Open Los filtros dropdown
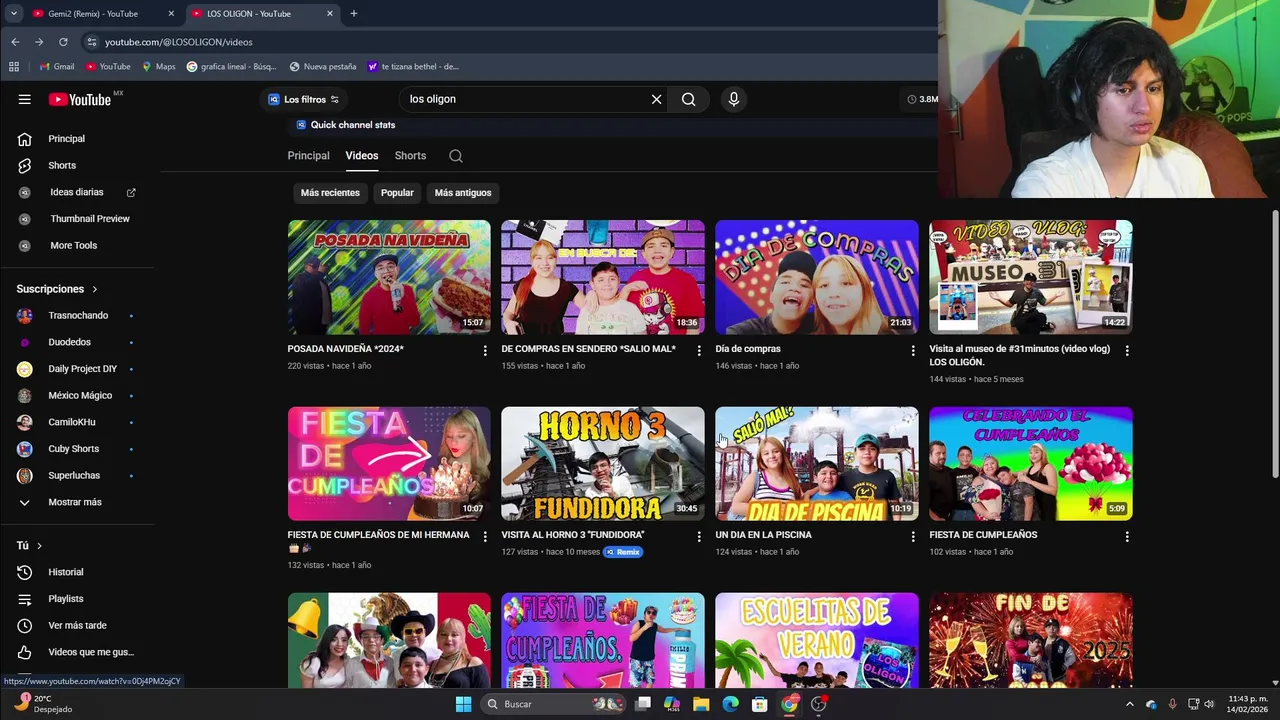Viewport: 1280px width, 720px height. coord(304,99)
